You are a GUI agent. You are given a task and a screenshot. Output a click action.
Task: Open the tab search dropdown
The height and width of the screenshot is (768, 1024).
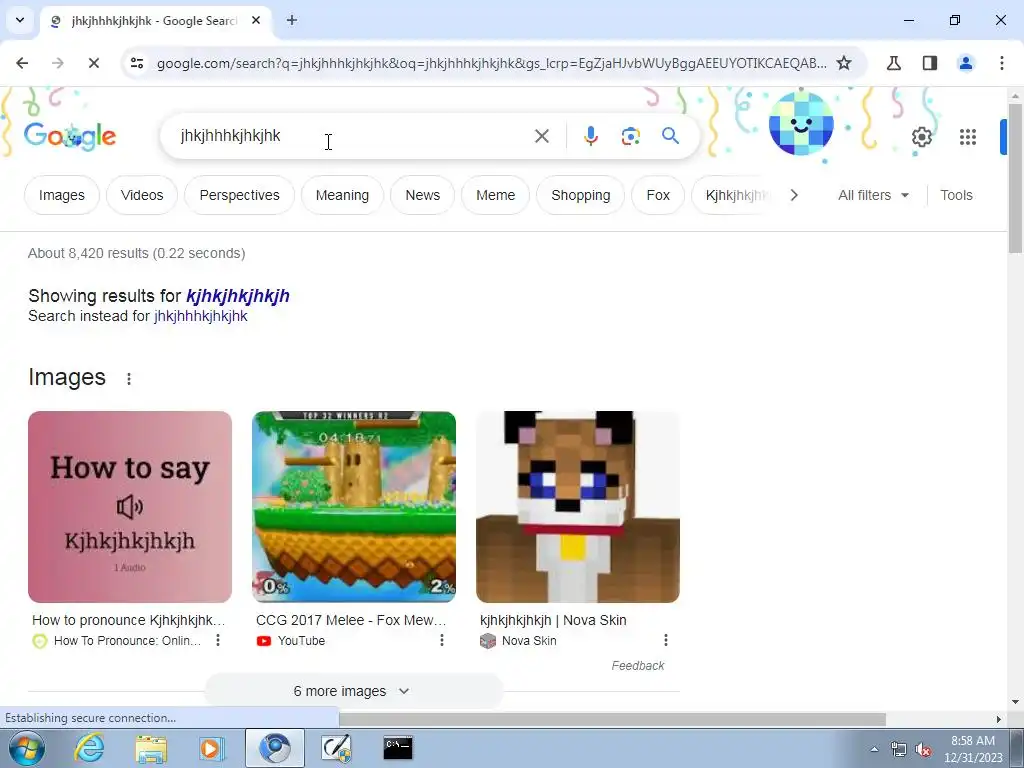pyautogui.click(x=20, y=20)
